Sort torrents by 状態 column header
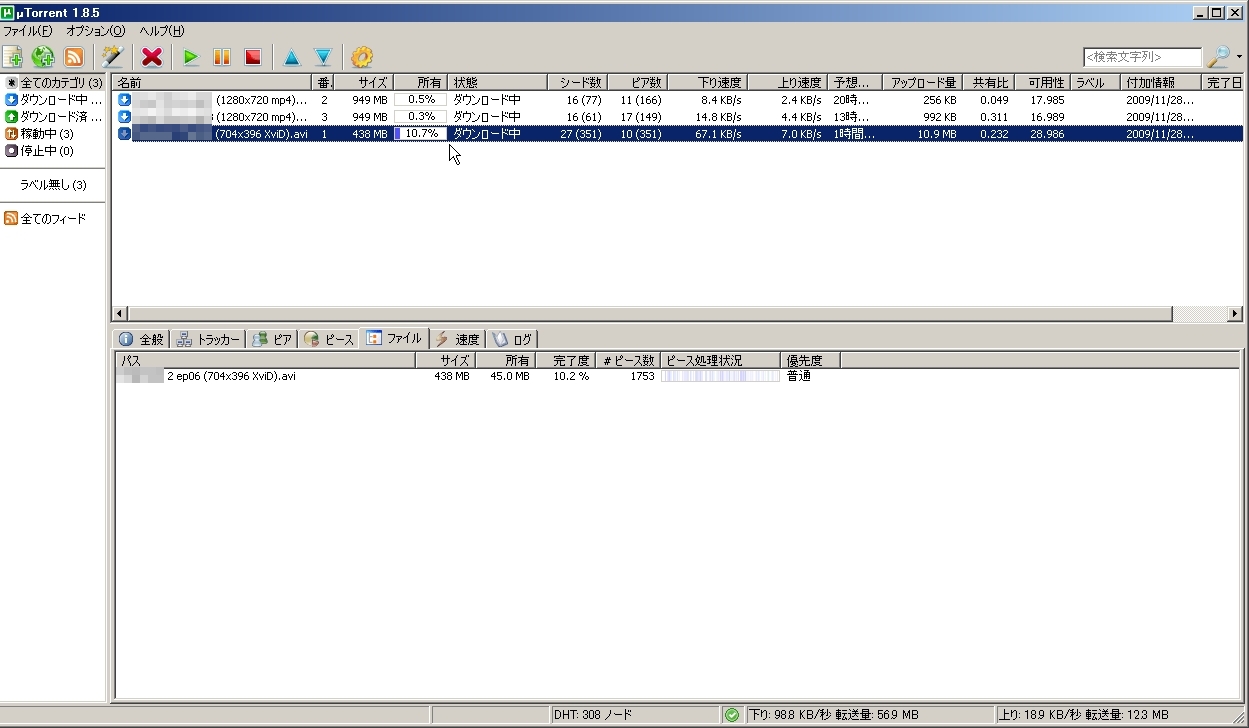This screenshot has height=728, width=1249. click(x=497, y=82)
